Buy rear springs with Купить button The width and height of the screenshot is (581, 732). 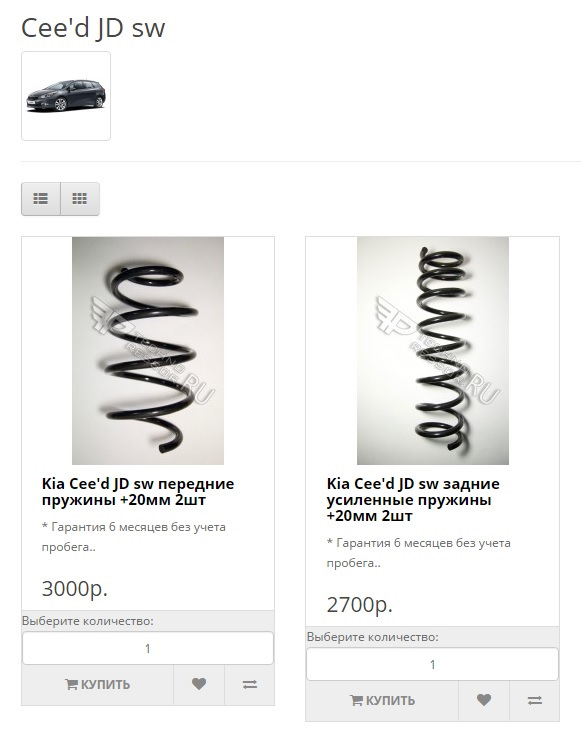(382, 700)
